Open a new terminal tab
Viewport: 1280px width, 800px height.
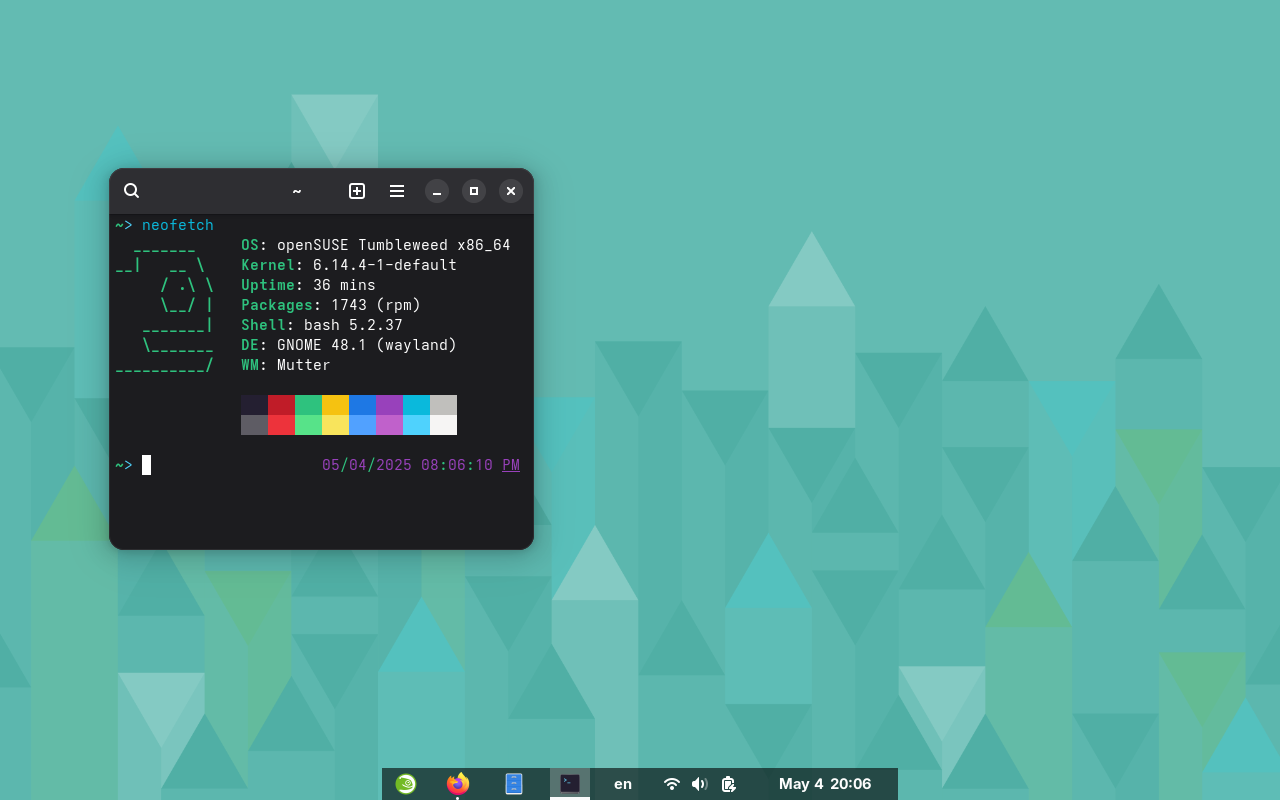click(x=357, y=191)
